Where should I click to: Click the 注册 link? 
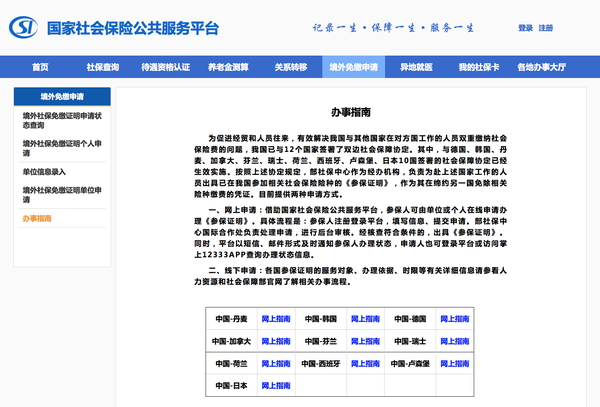click(x=546, y=28)
